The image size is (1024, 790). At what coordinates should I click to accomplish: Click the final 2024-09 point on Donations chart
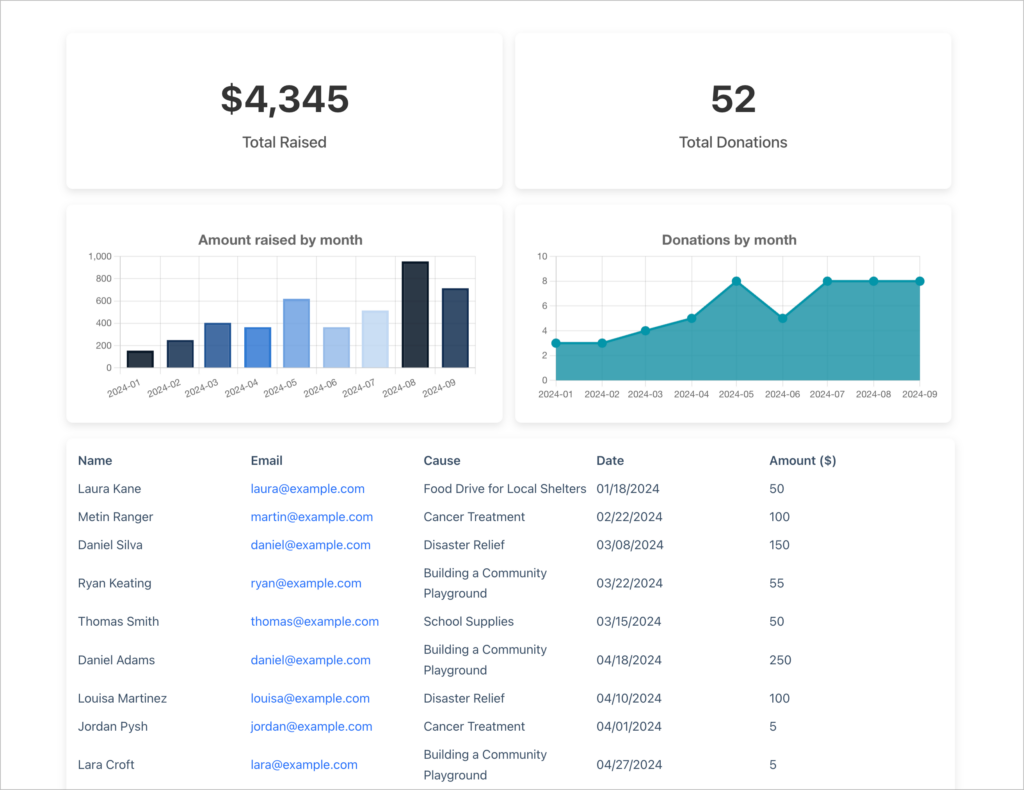point(919,281)
